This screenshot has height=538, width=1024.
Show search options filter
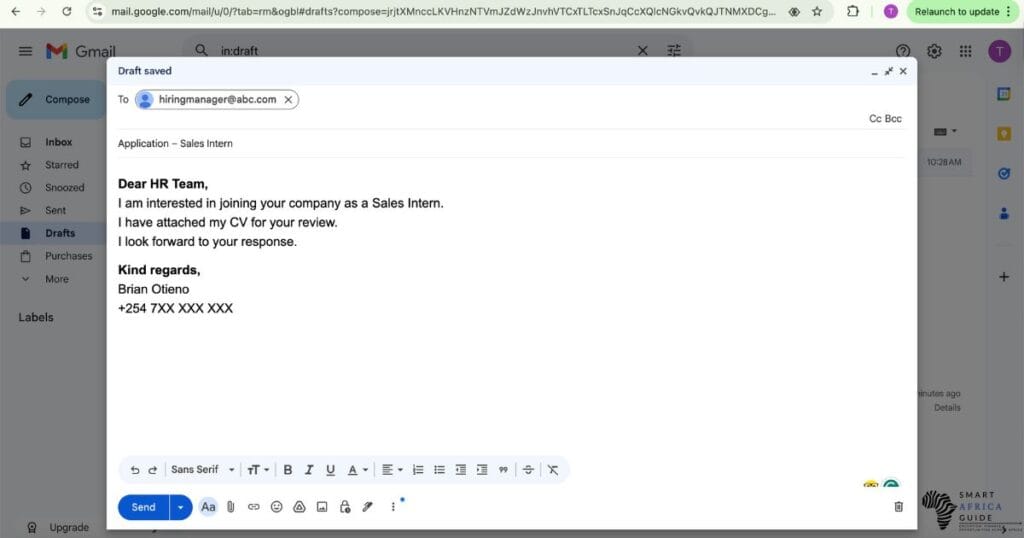pos(674,50)
